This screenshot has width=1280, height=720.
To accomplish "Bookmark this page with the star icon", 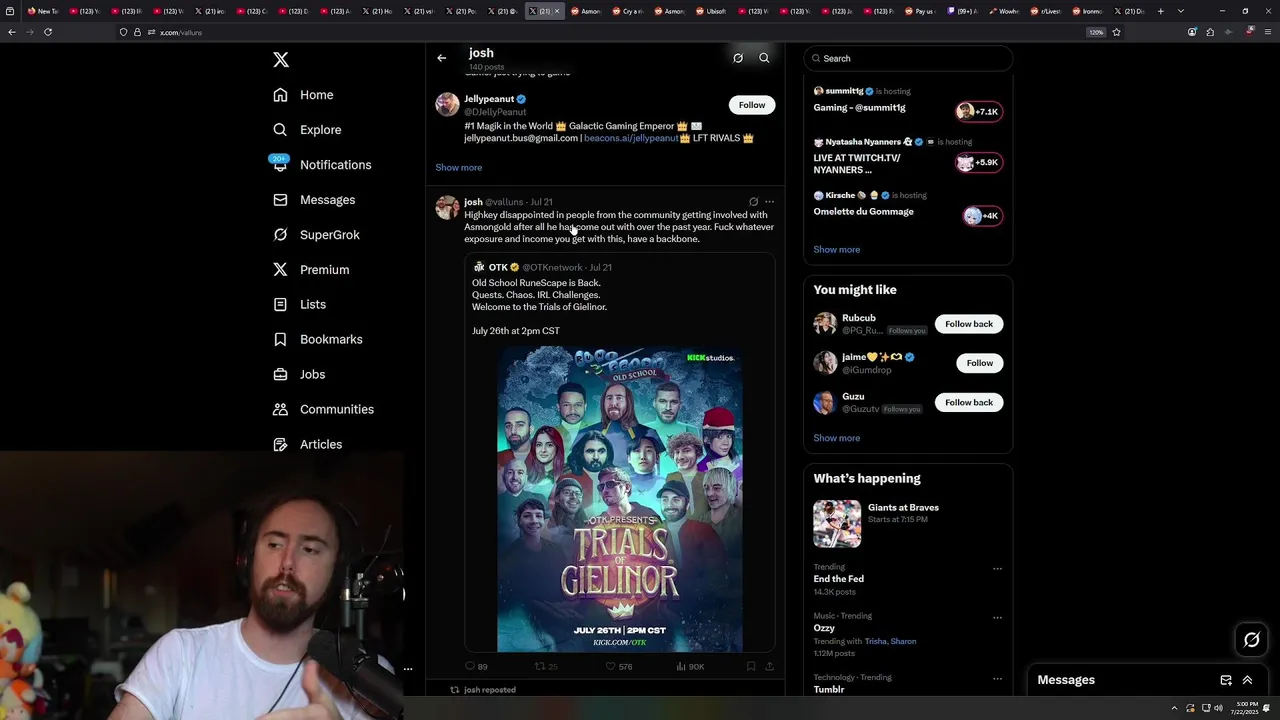I will tap(1116, 32).
